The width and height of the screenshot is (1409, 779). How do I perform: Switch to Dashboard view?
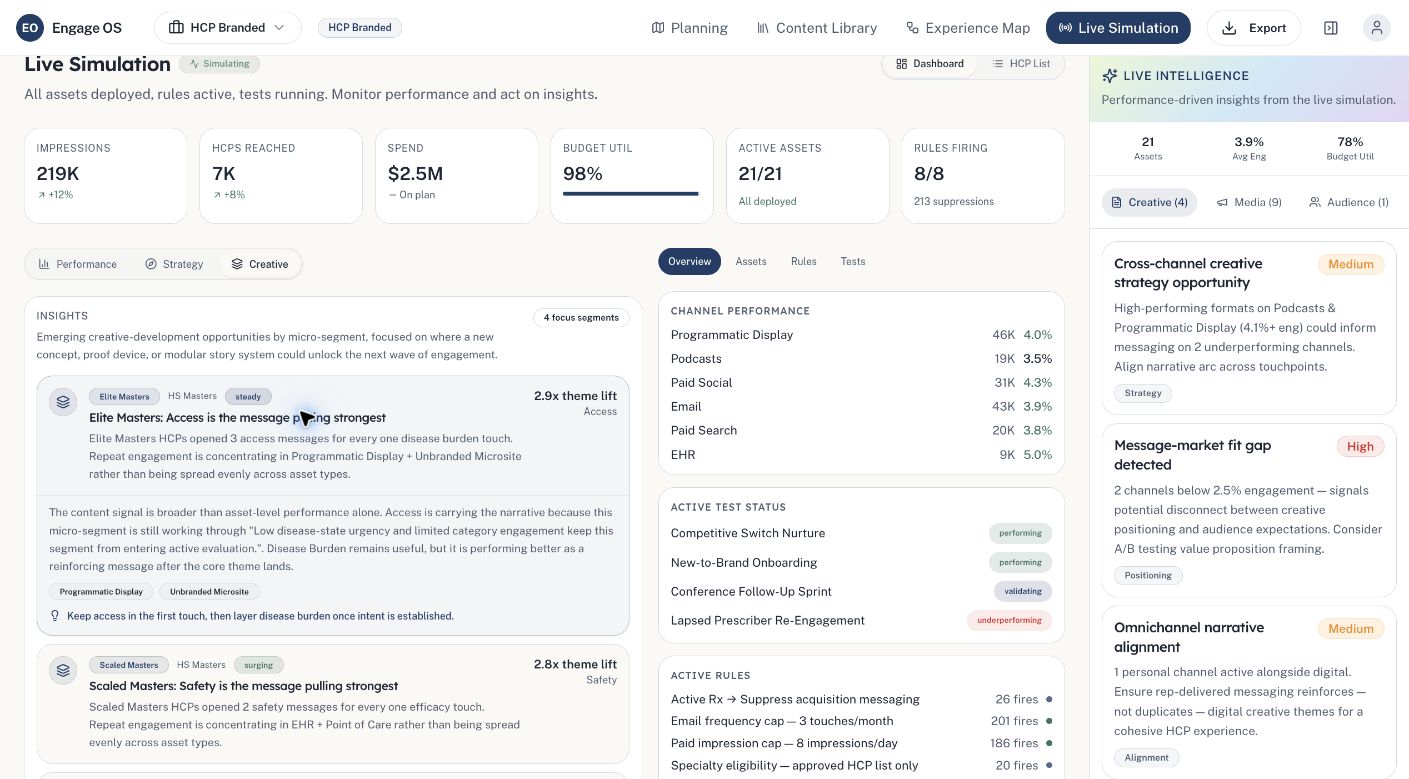click(x=930, y=64)
